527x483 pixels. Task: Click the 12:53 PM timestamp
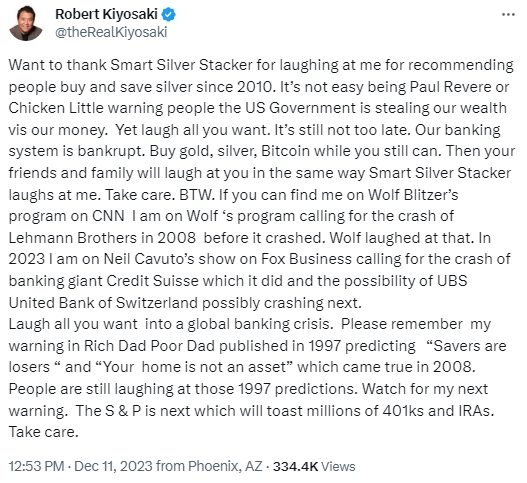pyautogui.click(x=36, y=466)
